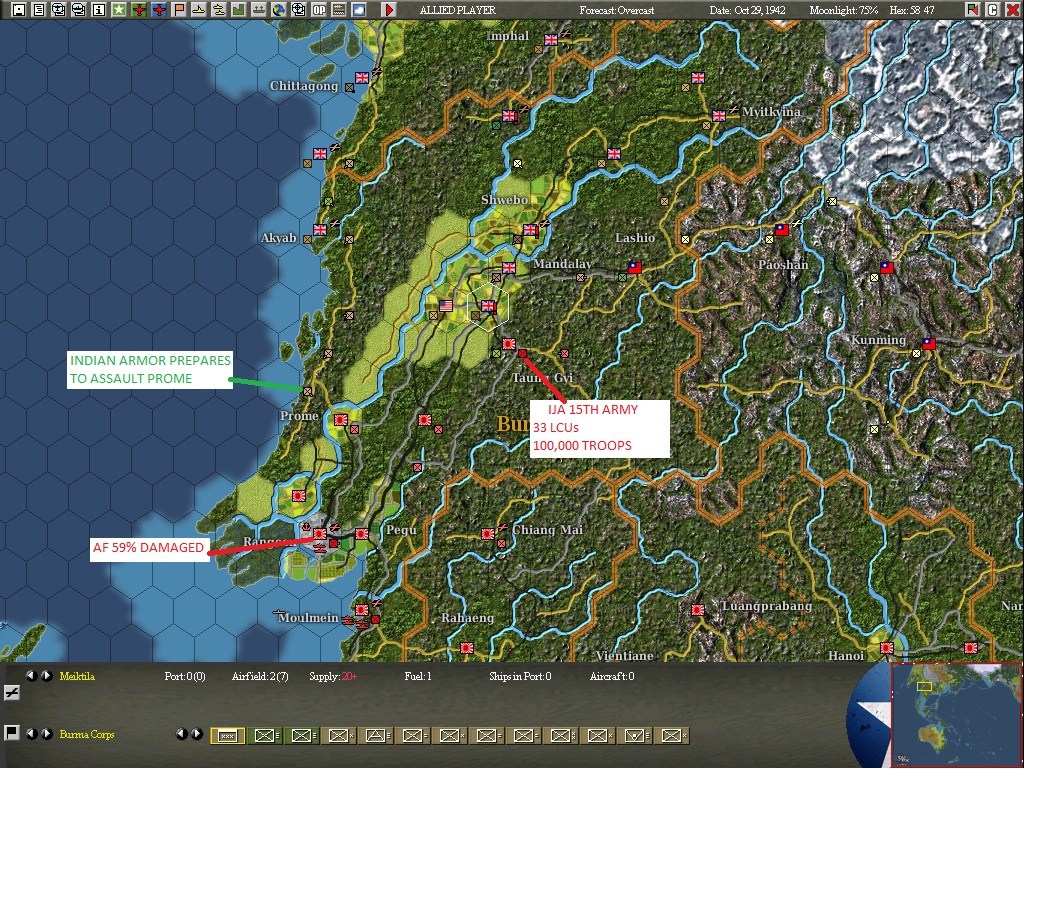Screen dimensions: 1061x898
Task: Click the 'Port: 0(0)' text
Action: (185, 676)
